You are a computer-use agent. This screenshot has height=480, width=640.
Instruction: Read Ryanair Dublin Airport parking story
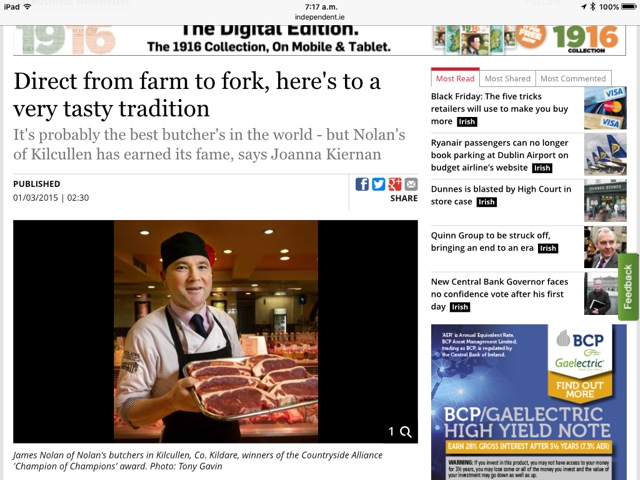(500, 155)
